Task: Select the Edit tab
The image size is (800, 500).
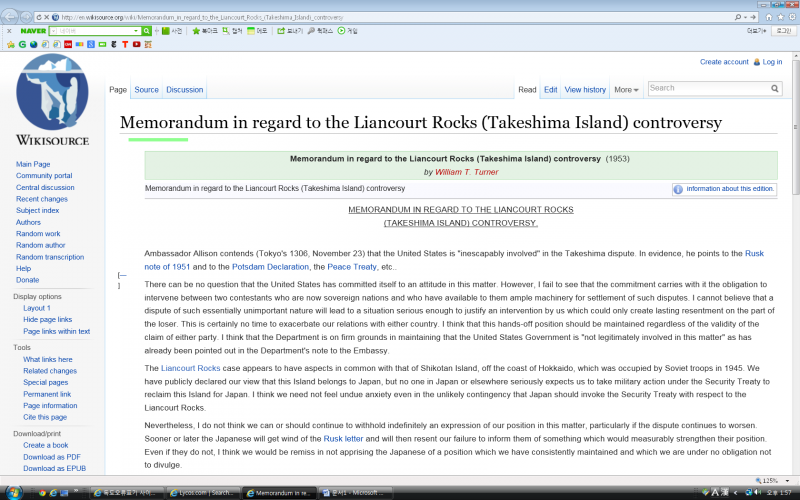Action: click(x=550, y=90)
